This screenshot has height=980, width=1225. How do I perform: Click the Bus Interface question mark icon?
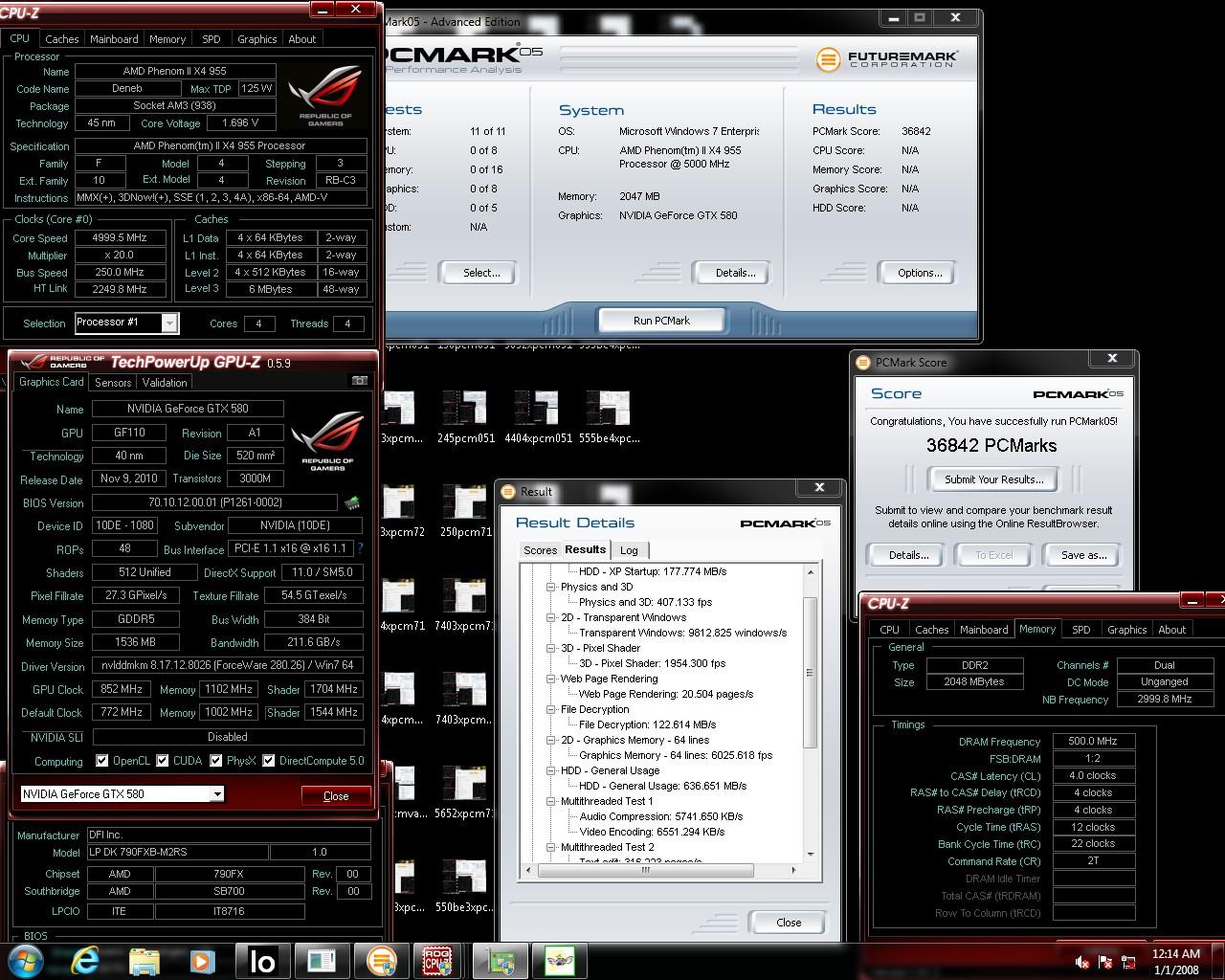click(x=360, y=549)
